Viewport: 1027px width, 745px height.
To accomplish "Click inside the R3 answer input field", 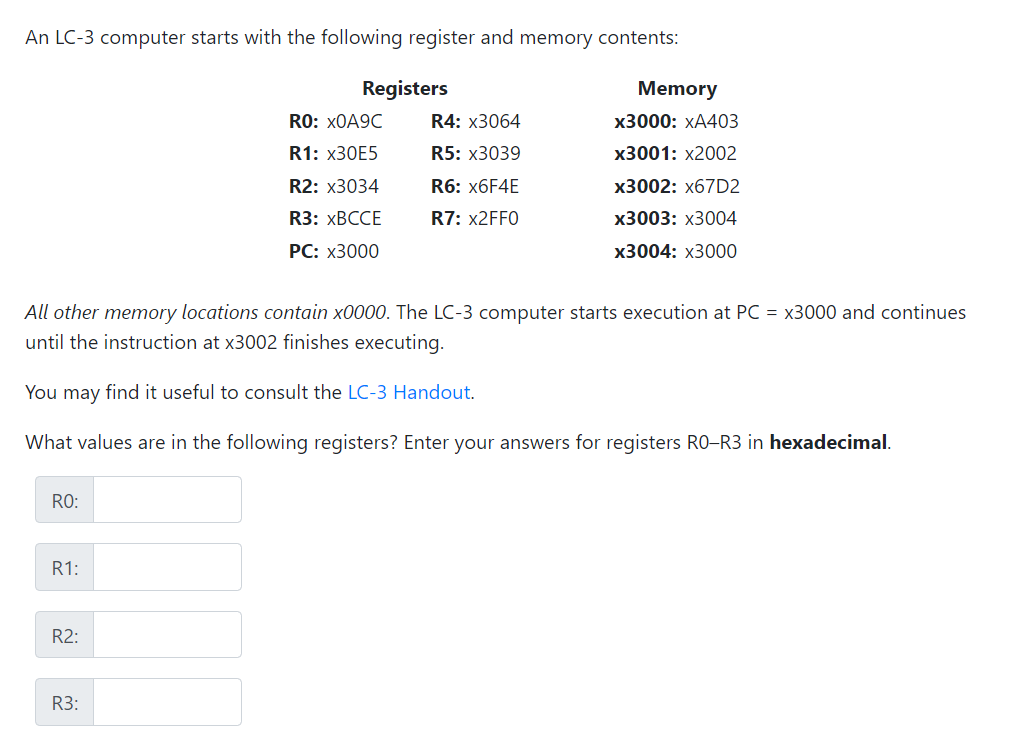I will tap(165, 701).
